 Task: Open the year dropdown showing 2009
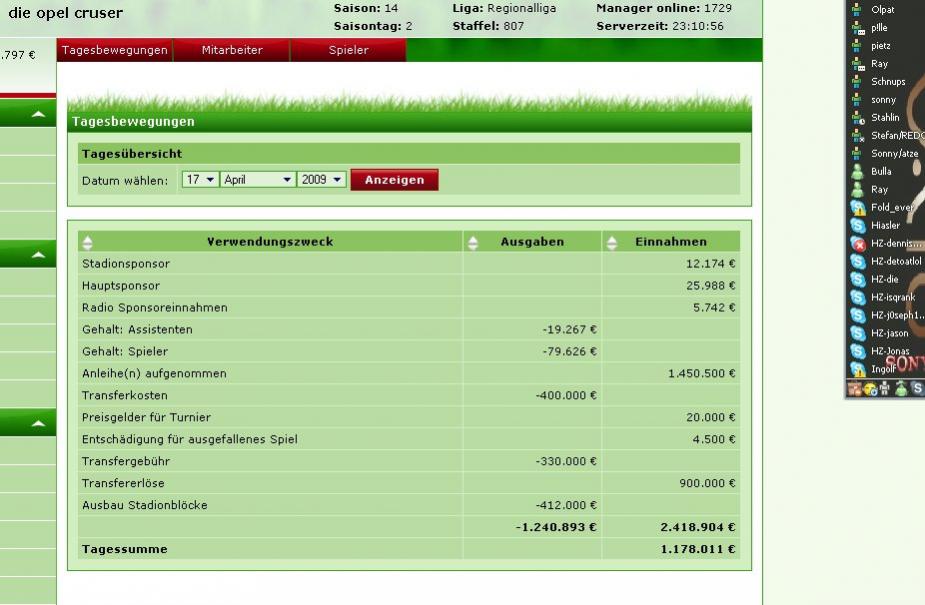click(322, 180)
